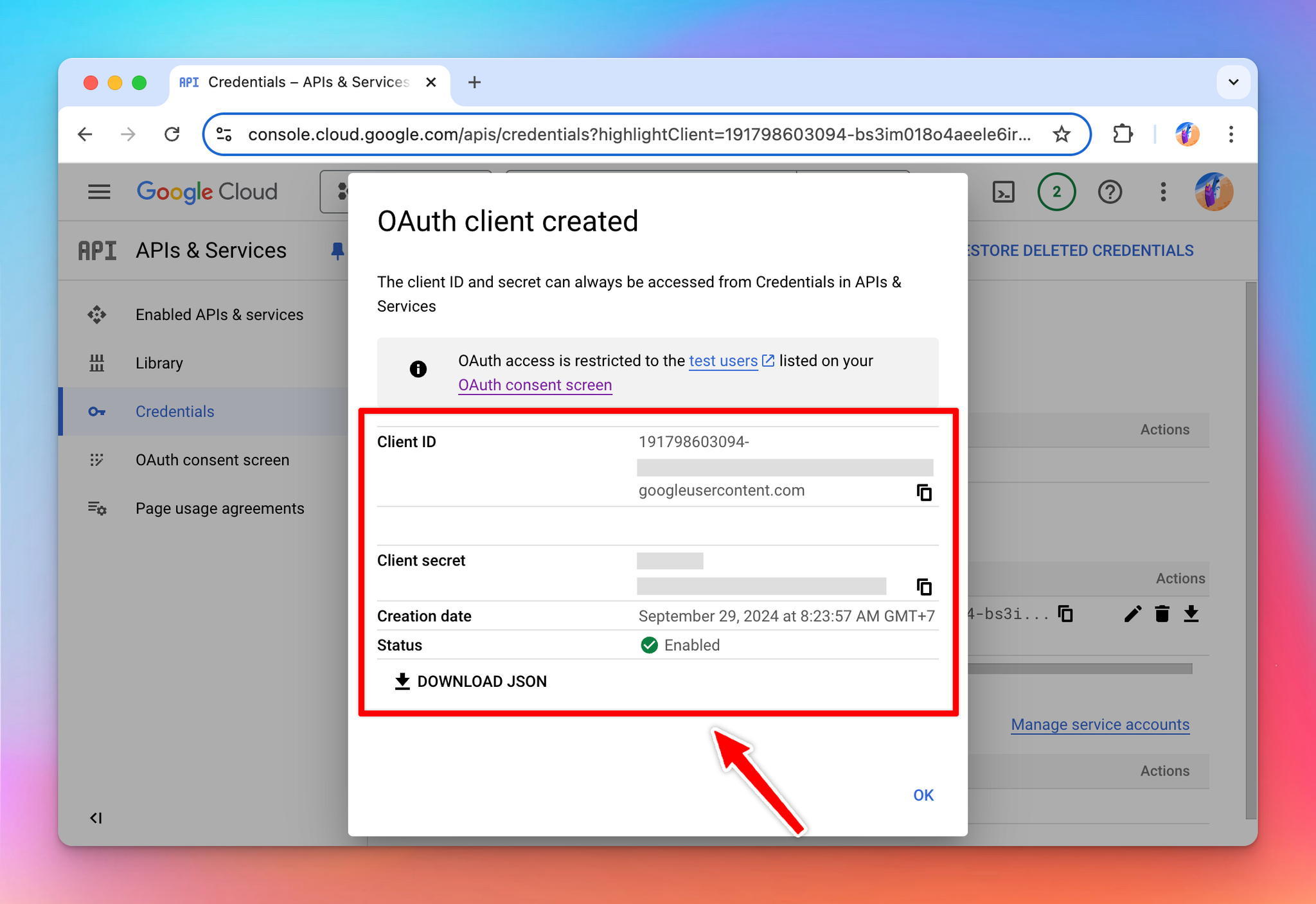The height and width of the screenshot is (904, 1316).
Task: Reload the current page
Action: coord(172,134)
